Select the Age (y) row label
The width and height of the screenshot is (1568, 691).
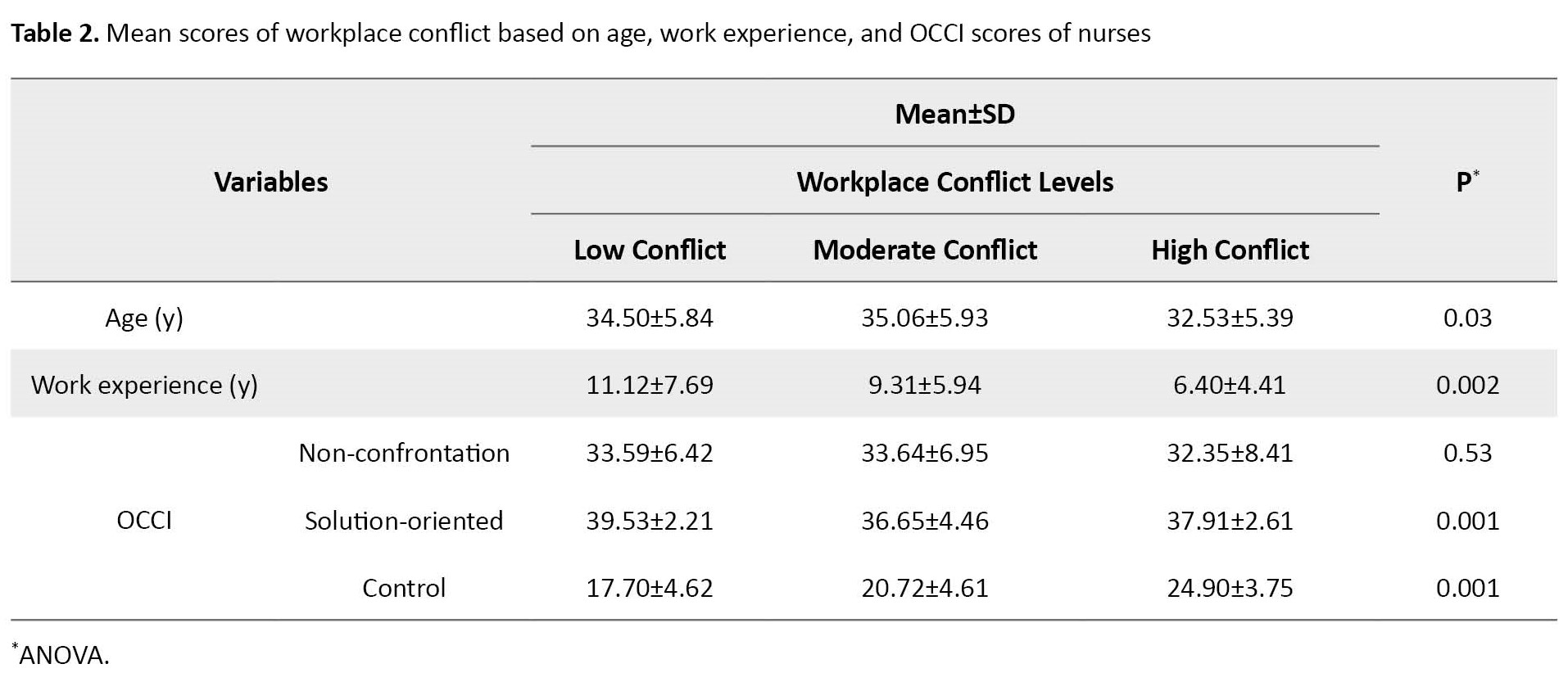click(x=144, y=318)
